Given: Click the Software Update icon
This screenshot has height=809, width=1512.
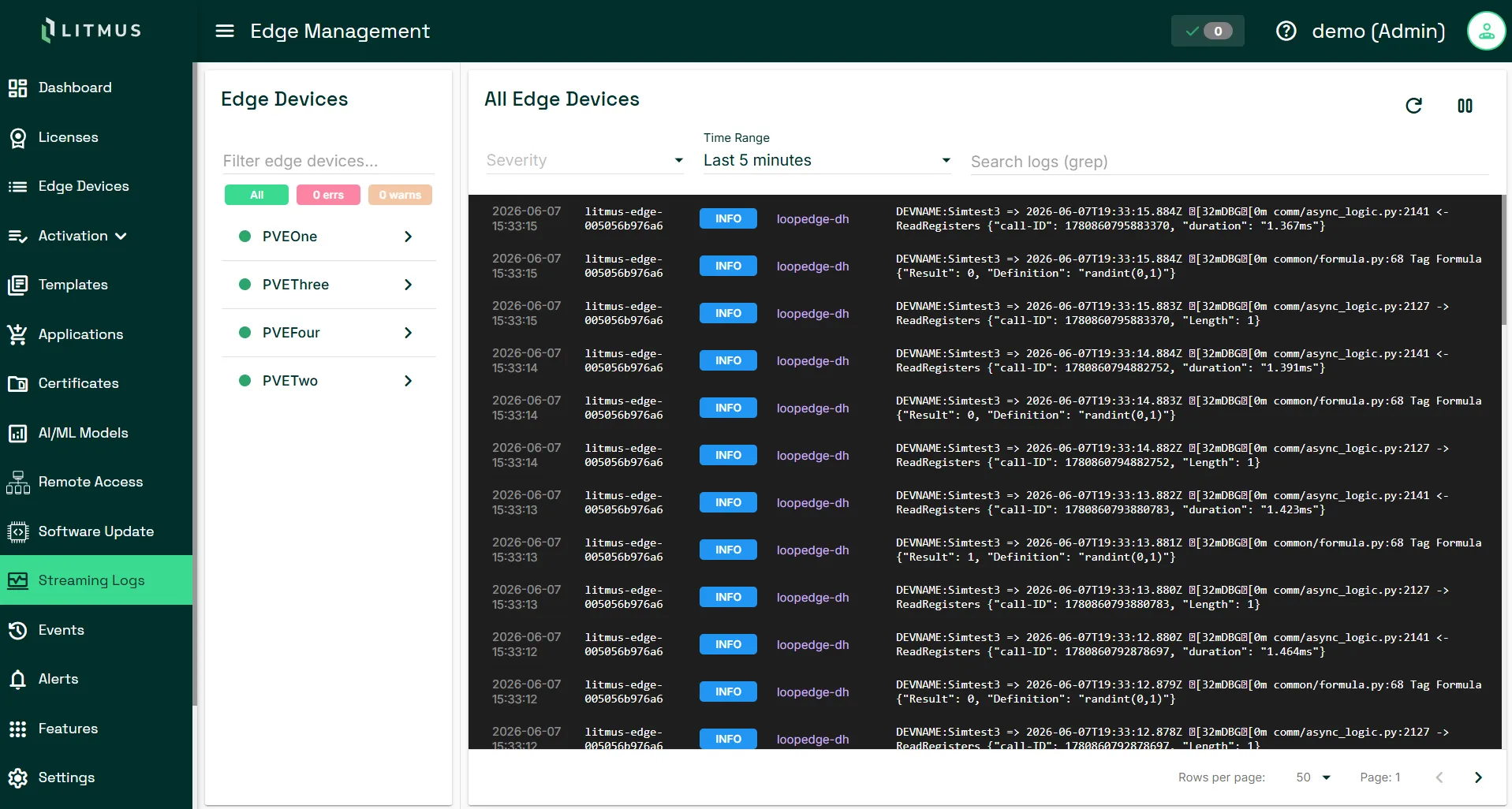Looking at the screenshot, I should click(x=17, y=531).
